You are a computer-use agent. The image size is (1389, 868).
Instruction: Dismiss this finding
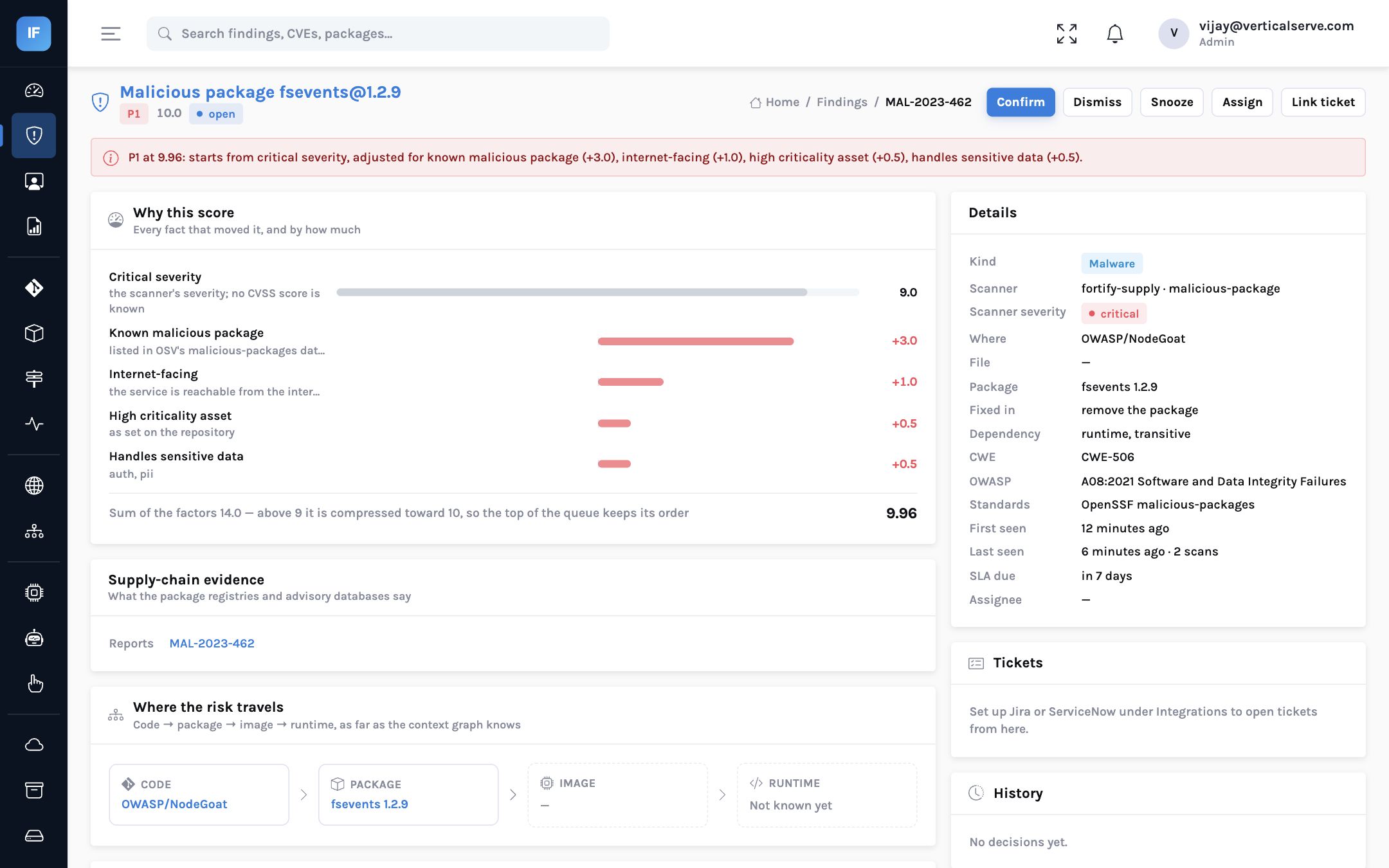[x=1097, y=102]
